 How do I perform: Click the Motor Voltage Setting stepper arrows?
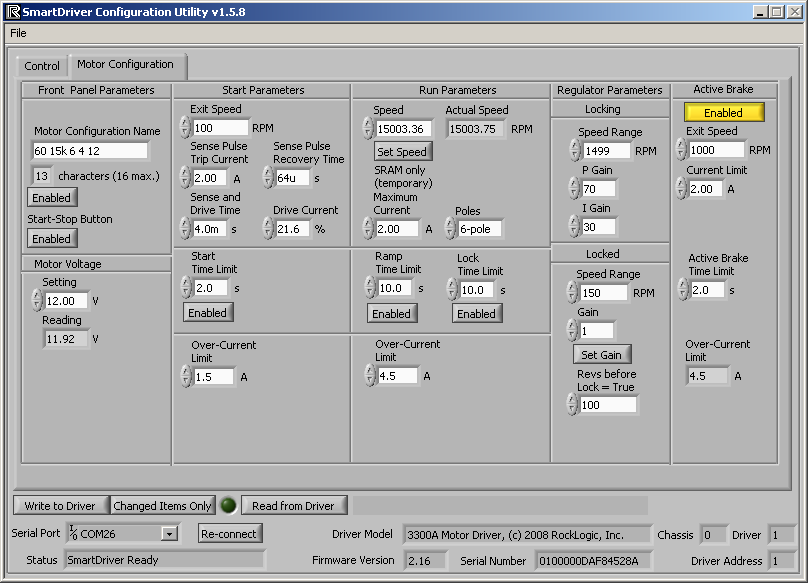(x=37, y=301)
